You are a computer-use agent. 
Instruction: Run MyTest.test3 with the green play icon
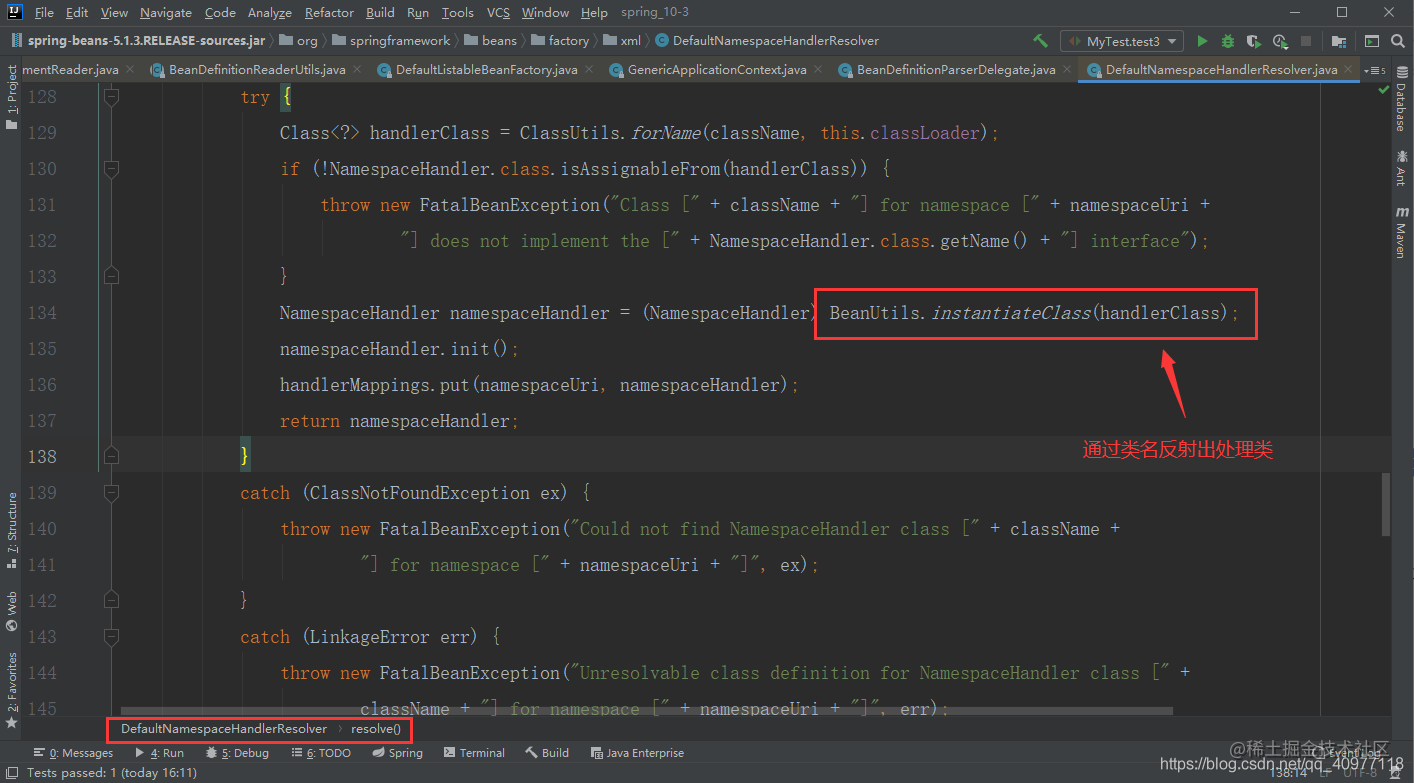click(1202, 41)
